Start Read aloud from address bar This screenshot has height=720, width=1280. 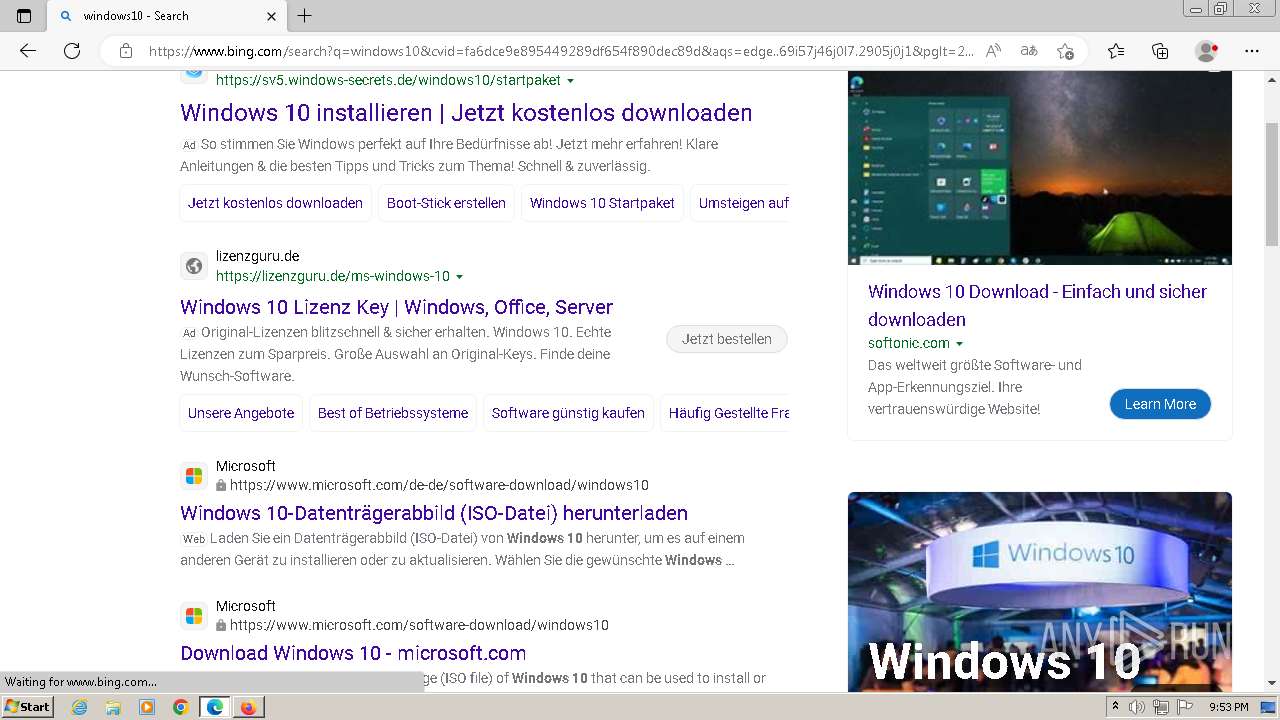click(x=993, y=51)
